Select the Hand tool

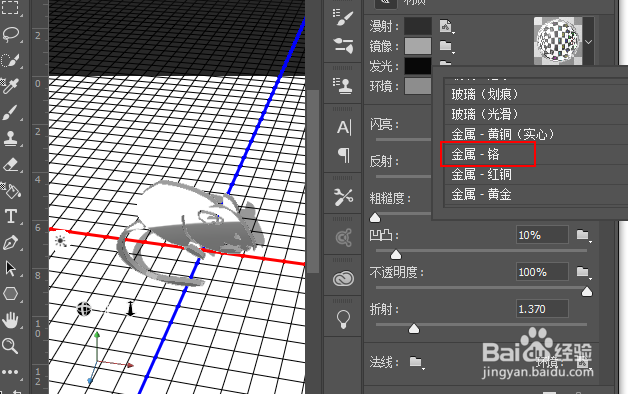pyautogui.click(x=10, y=320)
